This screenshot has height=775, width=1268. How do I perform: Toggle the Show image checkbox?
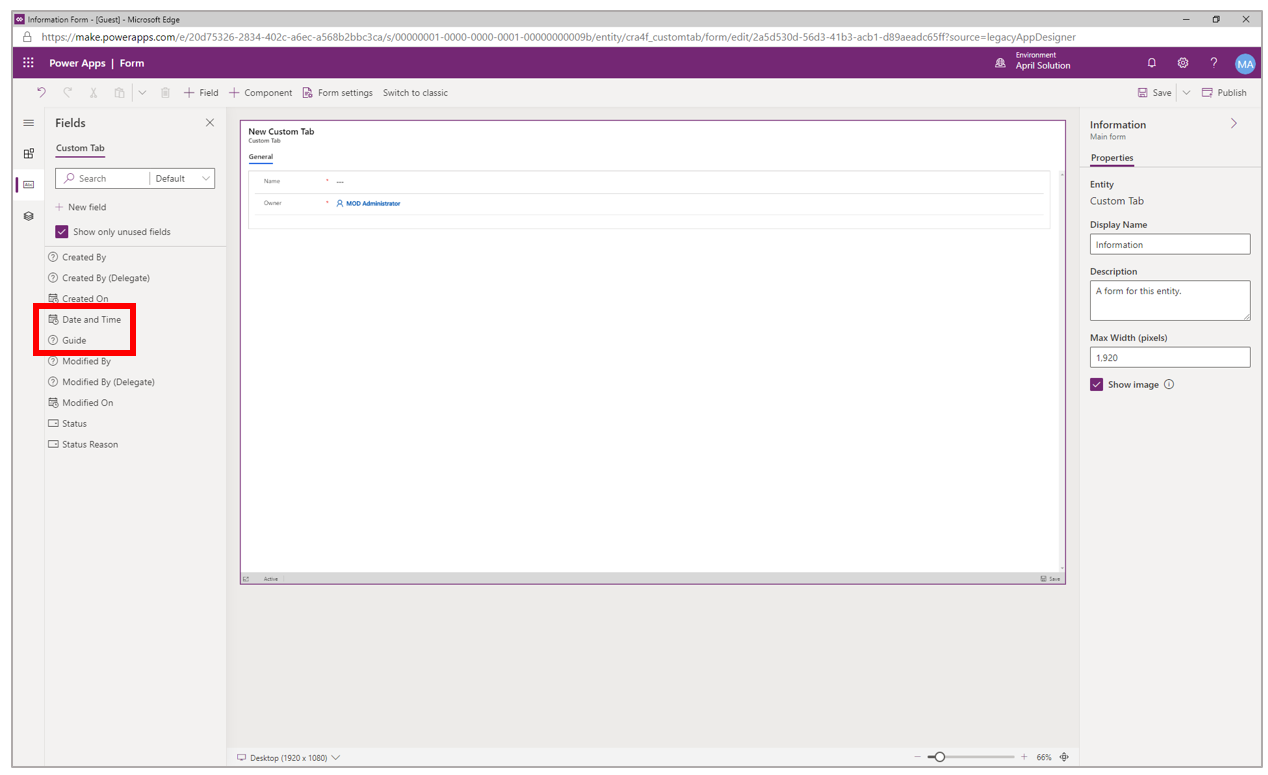[x=1096, y=384]
